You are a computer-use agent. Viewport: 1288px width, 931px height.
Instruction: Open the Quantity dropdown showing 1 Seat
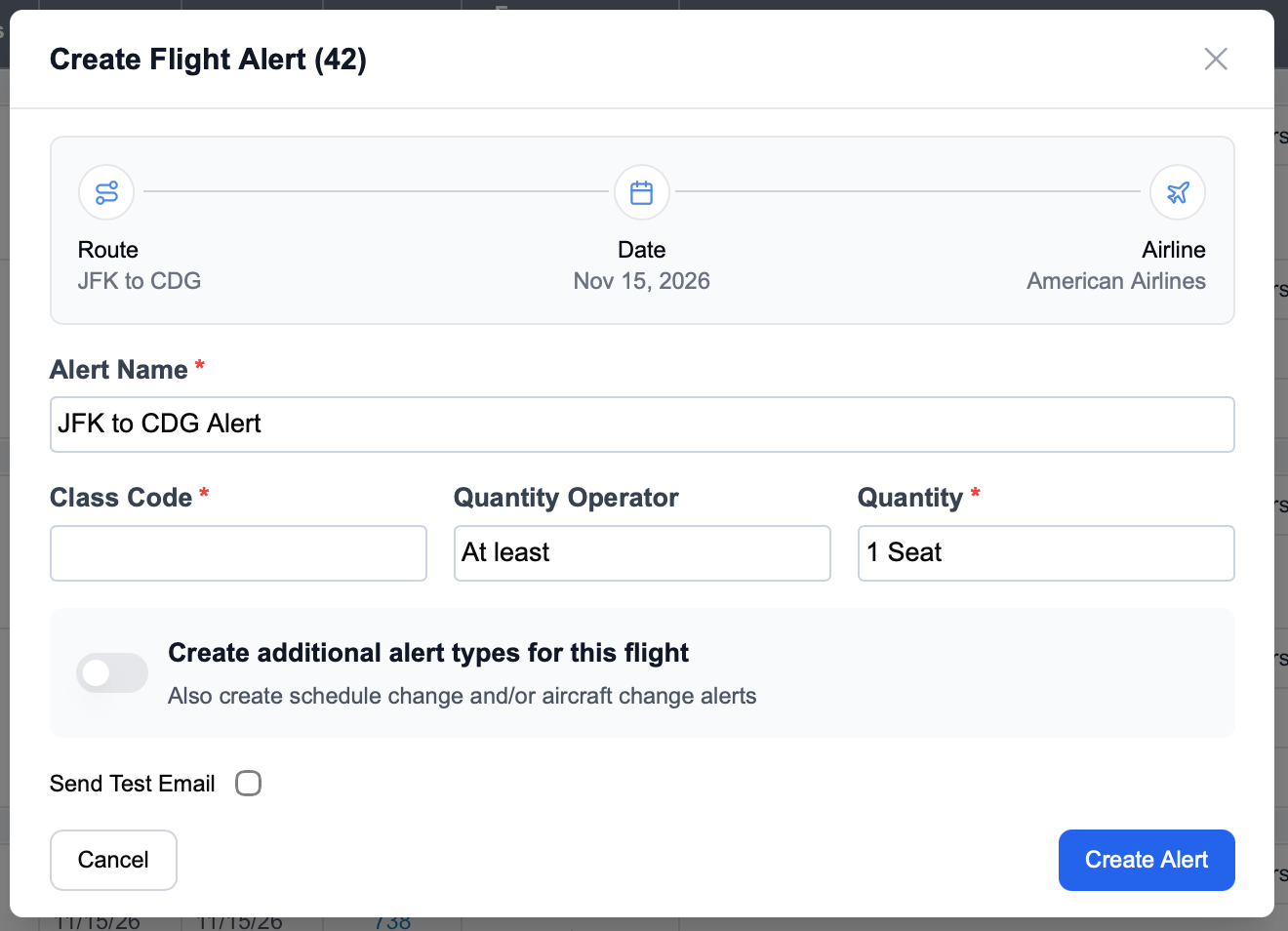1045,553
